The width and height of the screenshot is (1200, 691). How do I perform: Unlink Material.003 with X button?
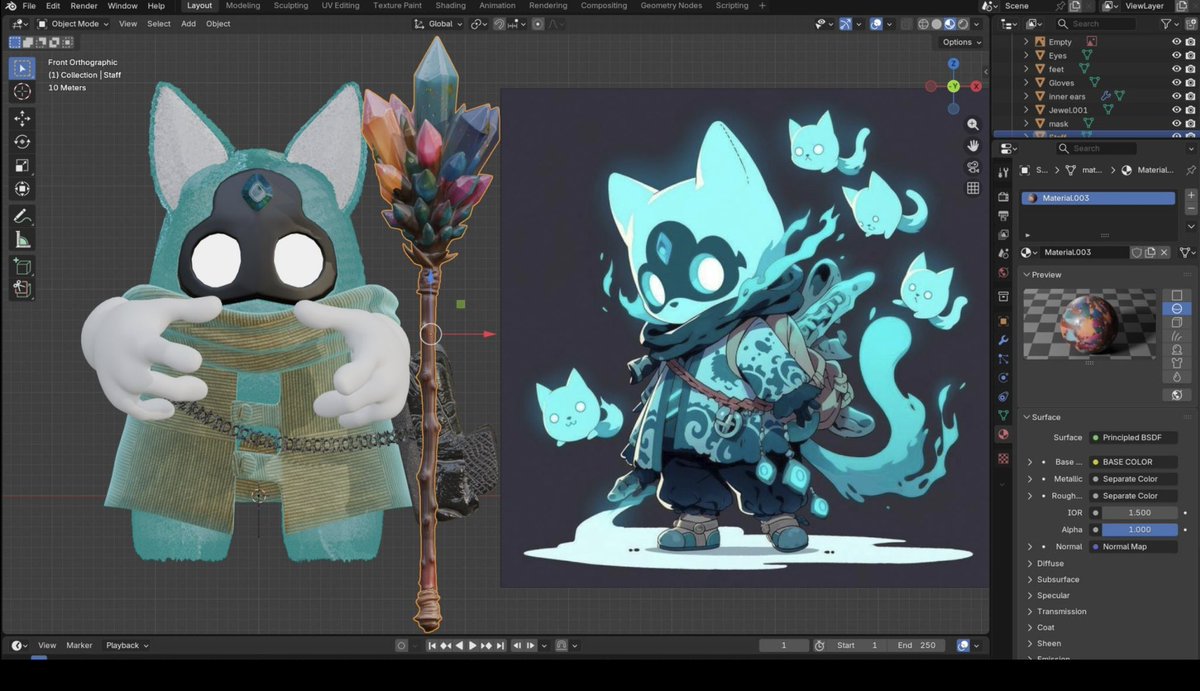[1164, 252]
